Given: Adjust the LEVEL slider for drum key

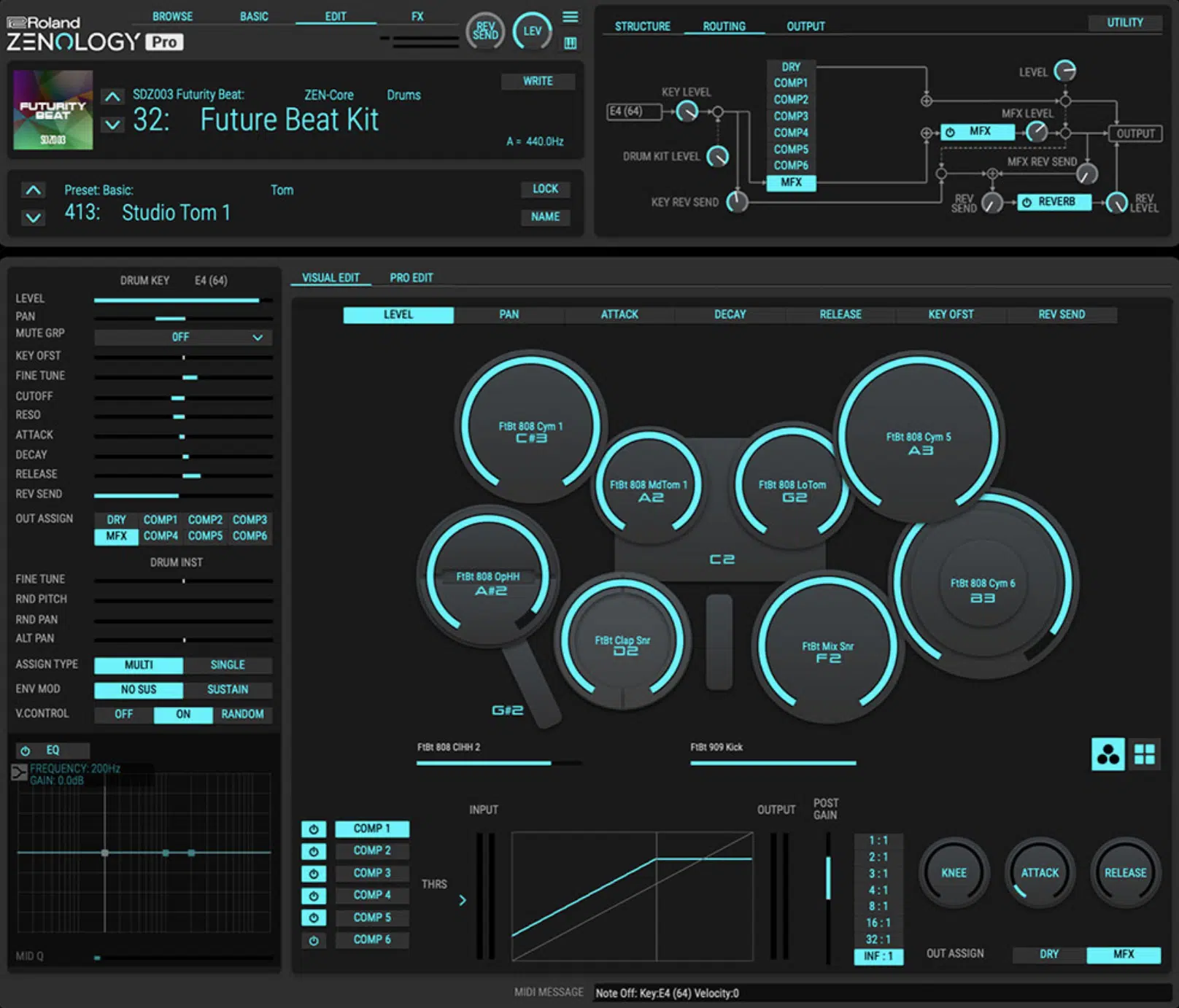Looking at the screenshot, I should click(x=183, y=300).
